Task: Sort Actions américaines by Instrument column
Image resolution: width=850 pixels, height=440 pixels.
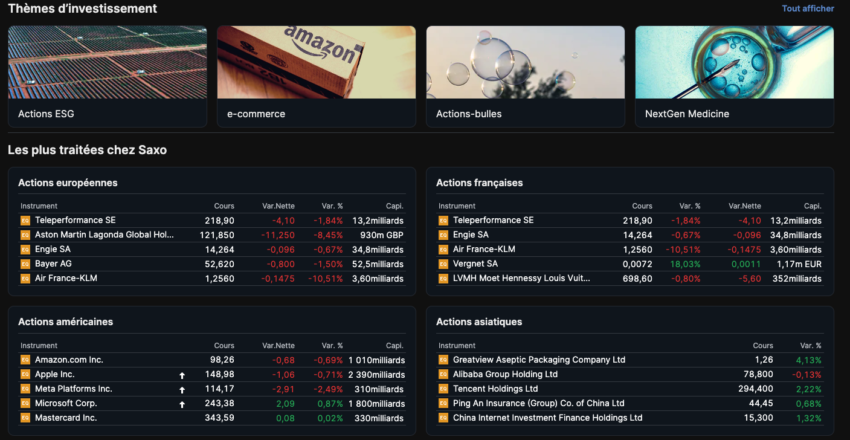Action: point(39,346)
